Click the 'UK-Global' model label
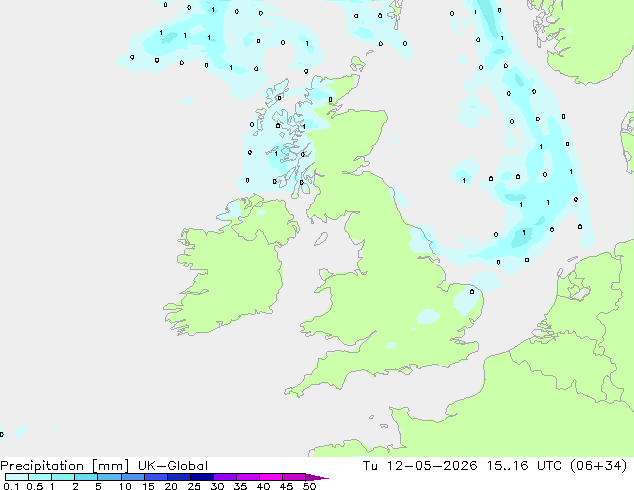 coord(173,466)
